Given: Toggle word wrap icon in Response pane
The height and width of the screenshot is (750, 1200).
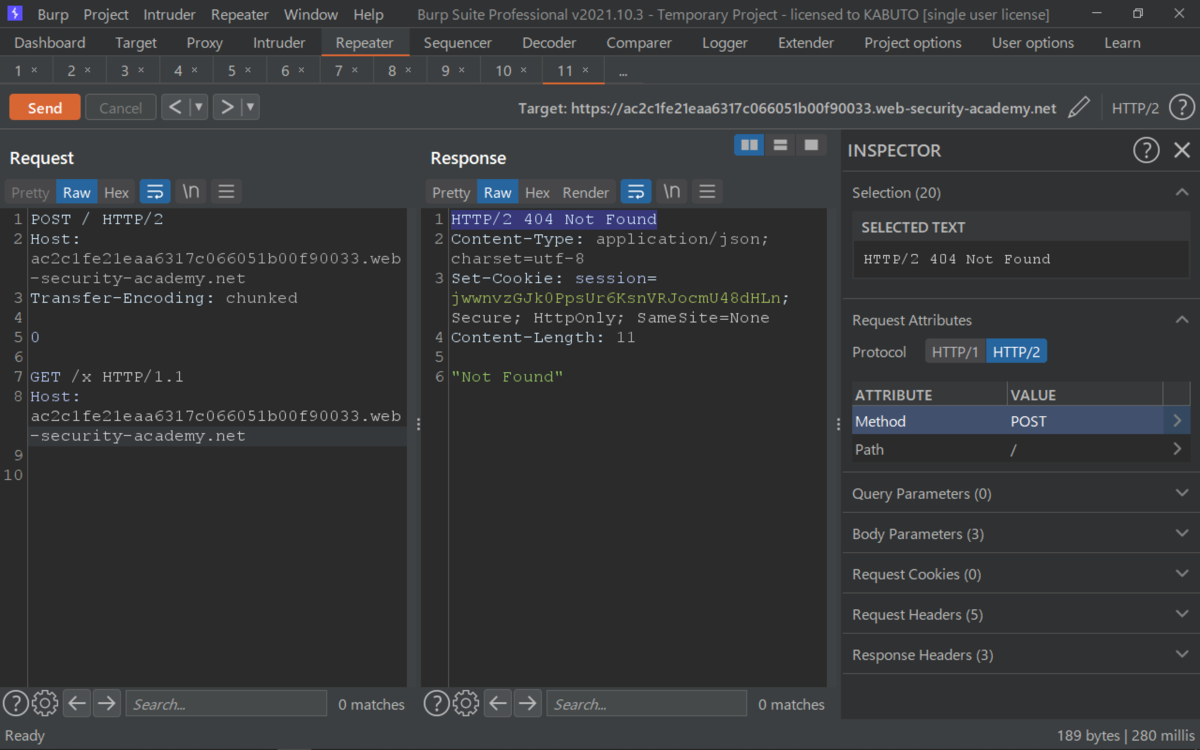Looking at the screenshot, I should click(x=636, y=192).
